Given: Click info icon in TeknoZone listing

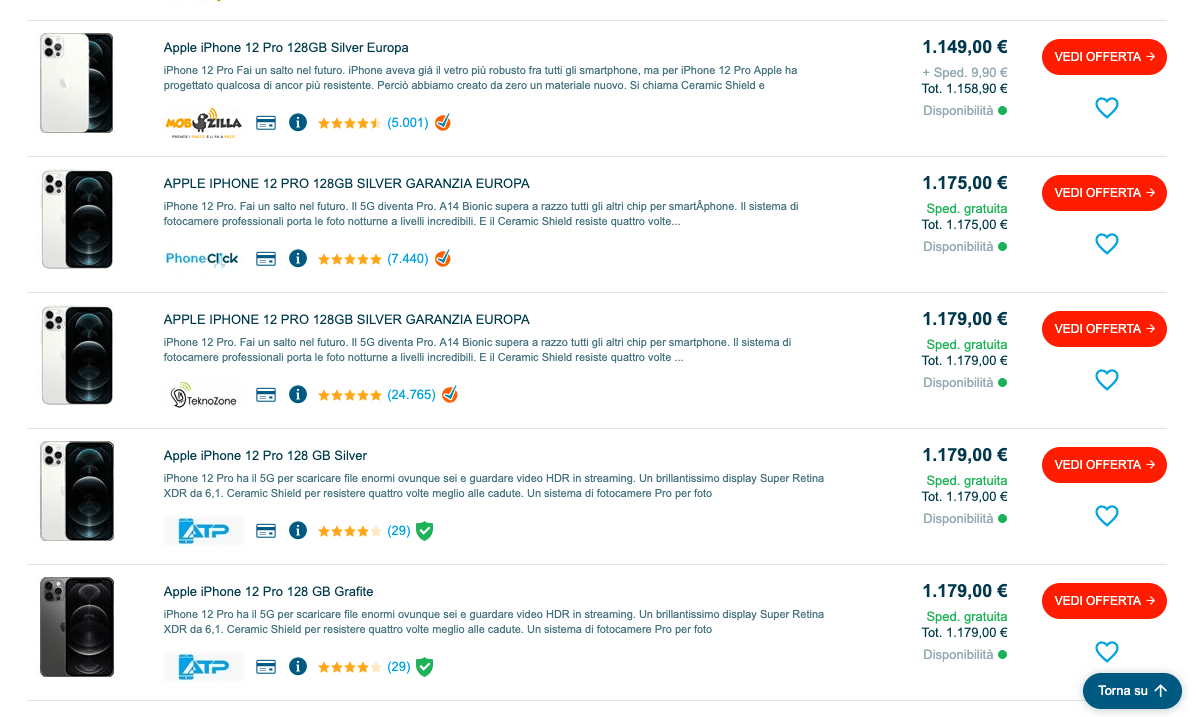Looking at the screenshot, I should pos(297,395).
